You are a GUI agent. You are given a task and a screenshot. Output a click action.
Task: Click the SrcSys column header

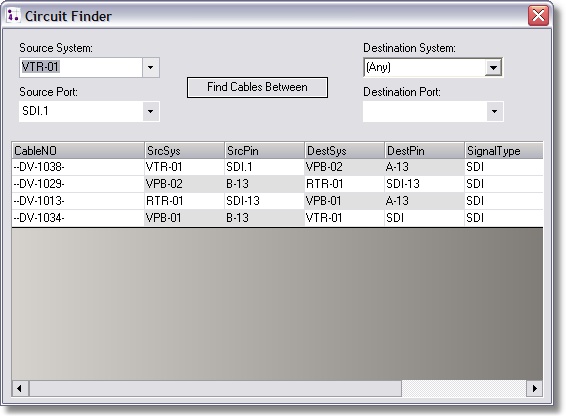click(184, 151)
